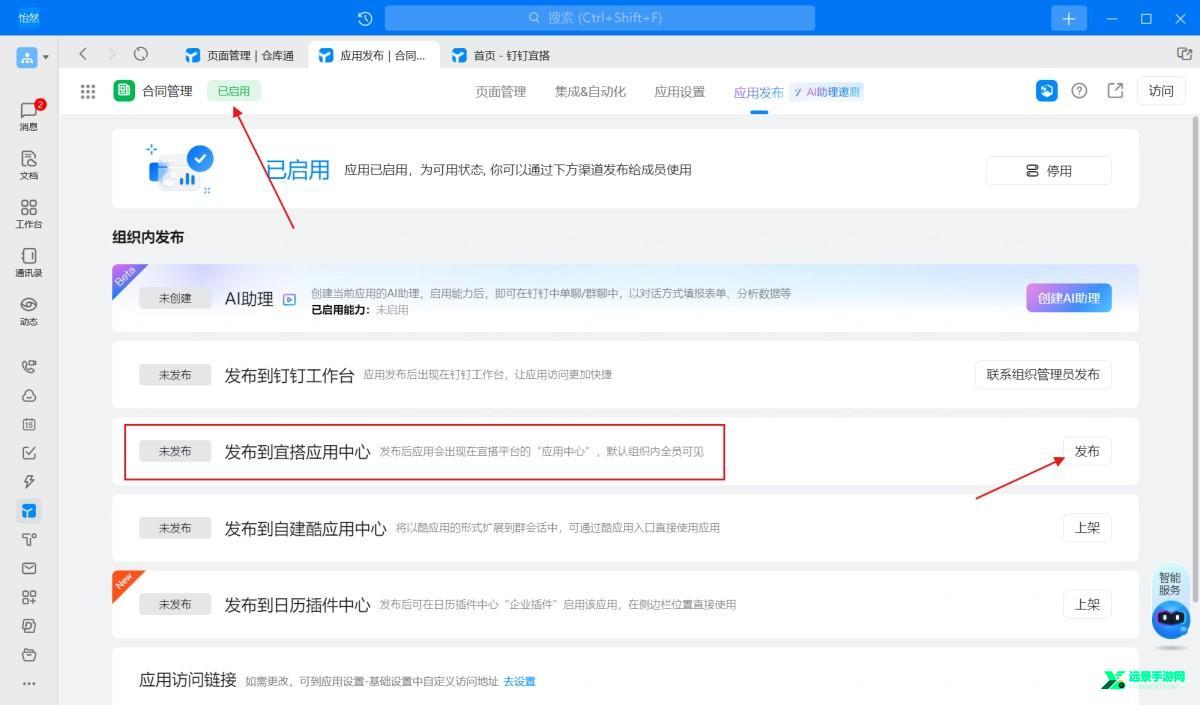Open the to-do checkmark icon in sidebar
This screenshot has width=1200, height=705.
[x=29, y=453]
